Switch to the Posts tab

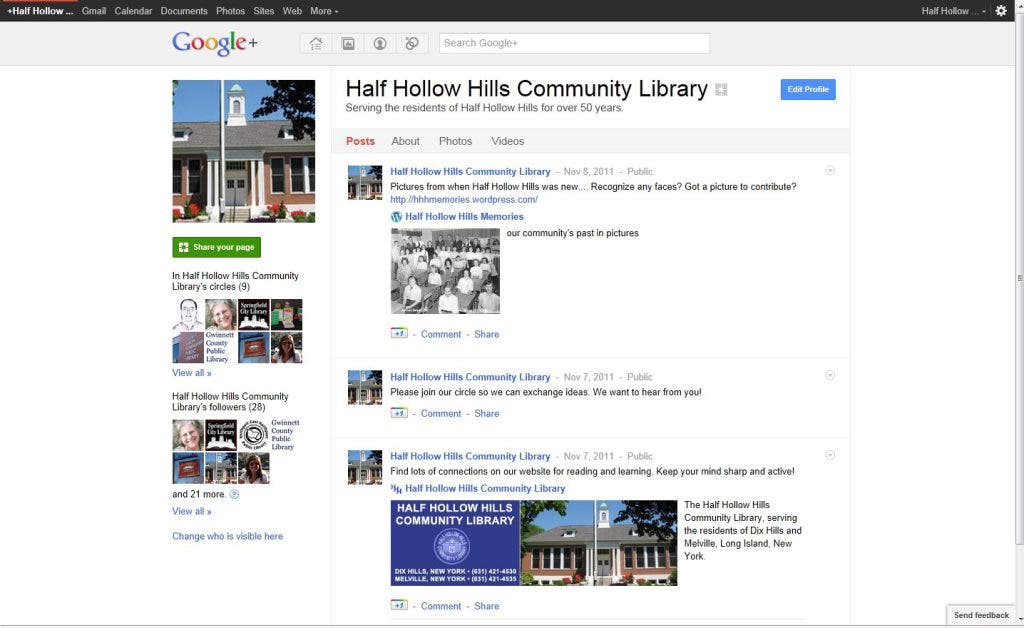360,141
